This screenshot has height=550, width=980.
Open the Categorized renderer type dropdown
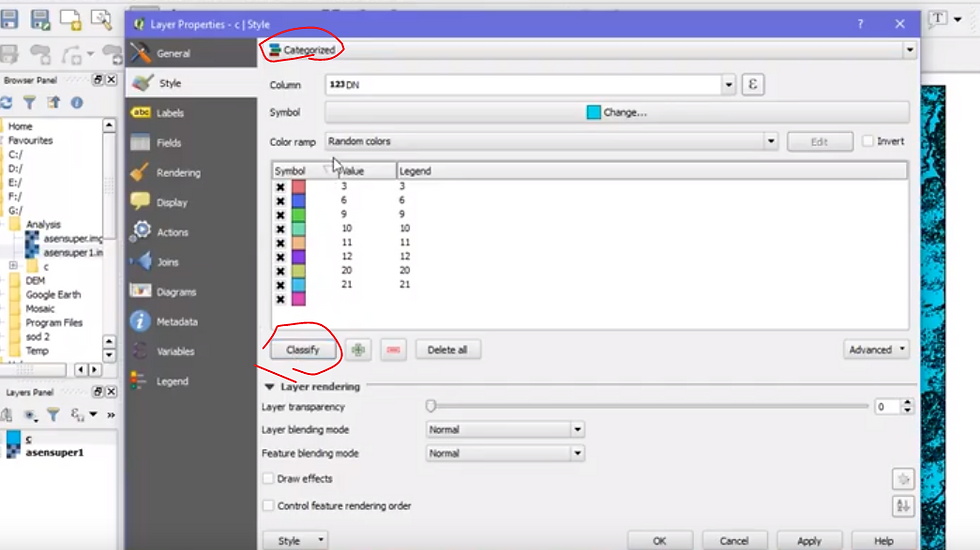(x=589, y=50)
